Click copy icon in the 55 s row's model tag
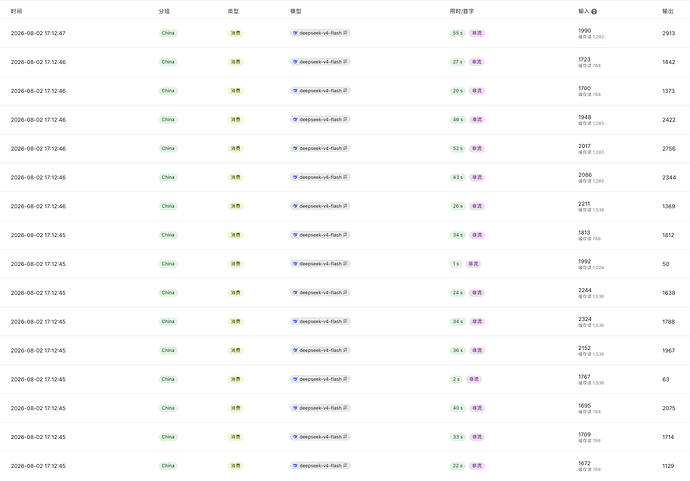Image resolution: width=690 pixels, height=481 pixels. (345, 33)
